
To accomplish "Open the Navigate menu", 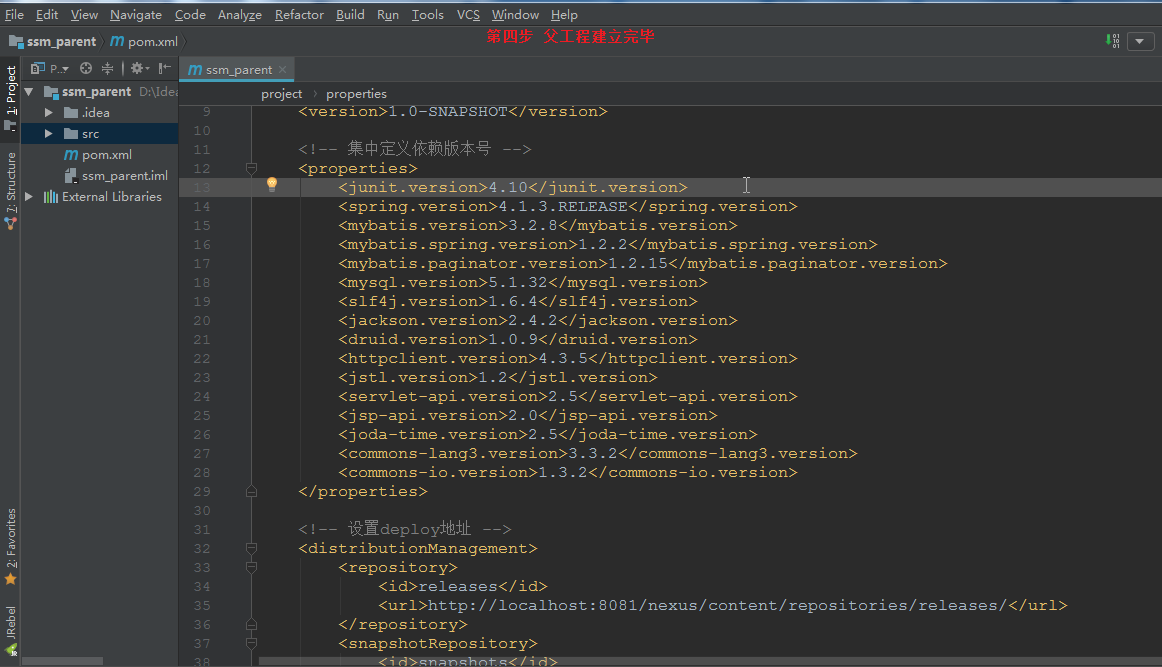I will [136, 15].
